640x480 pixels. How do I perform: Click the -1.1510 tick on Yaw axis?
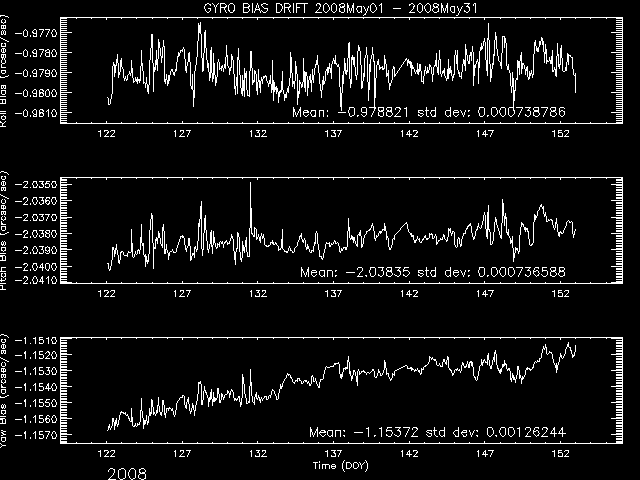coord(58,342)
